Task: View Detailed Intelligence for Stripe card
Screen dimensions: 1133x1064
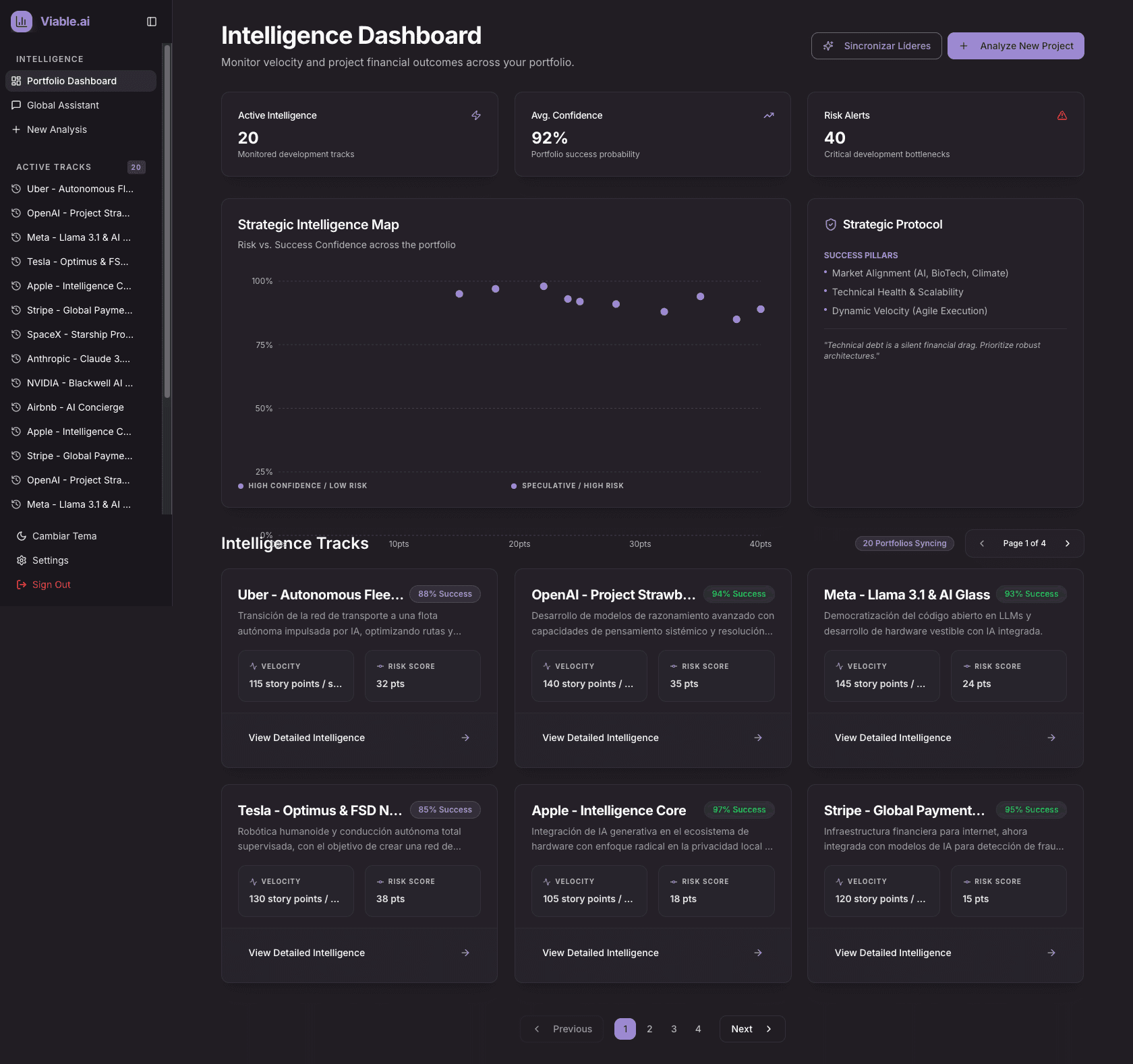Action: [946, 953]
